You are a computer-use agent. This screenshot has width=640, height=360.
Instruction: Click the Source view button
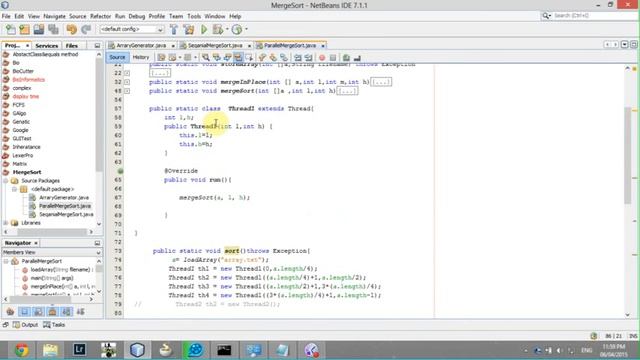pos(117,58)
